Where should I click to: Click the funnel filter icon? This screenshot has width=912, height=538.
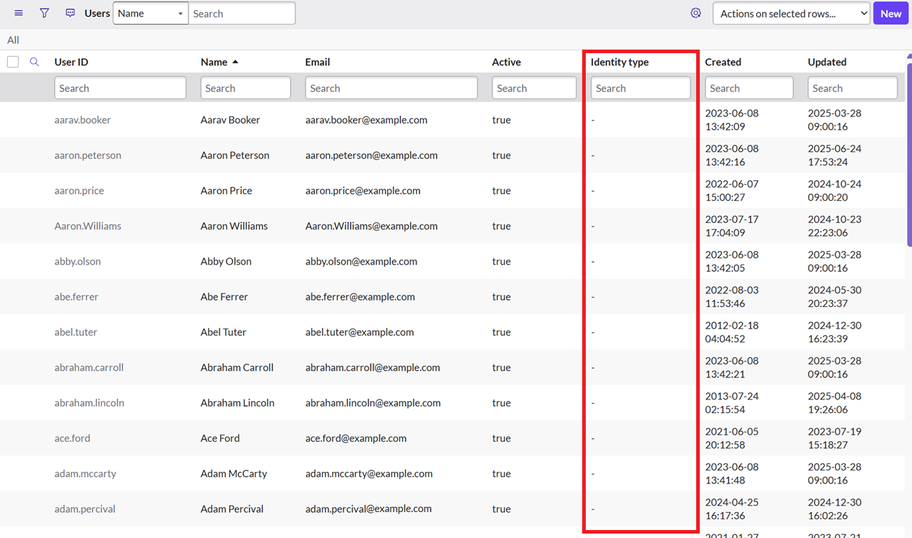44,13
